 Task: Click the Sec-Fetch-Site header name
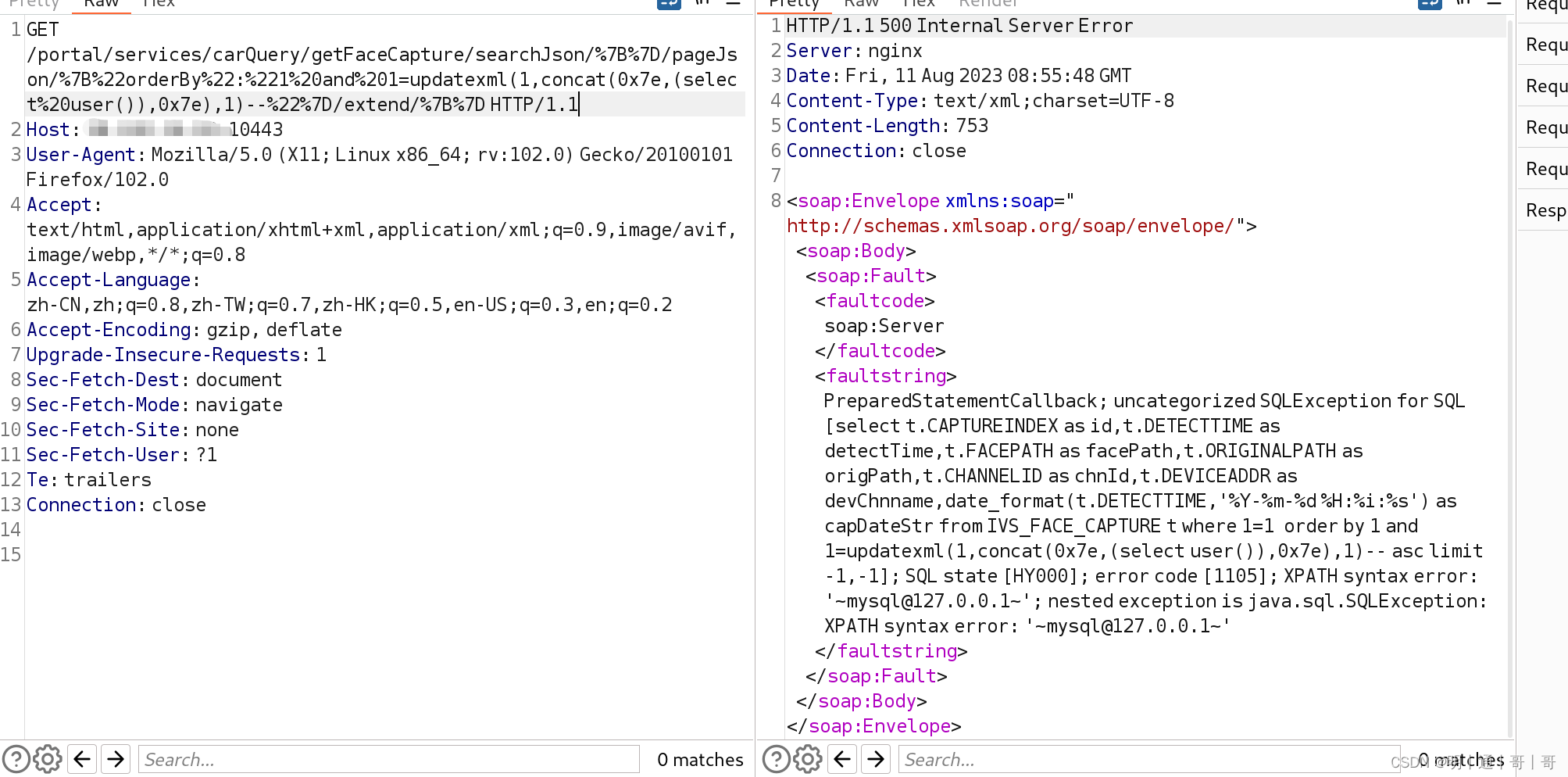[104, 430]
